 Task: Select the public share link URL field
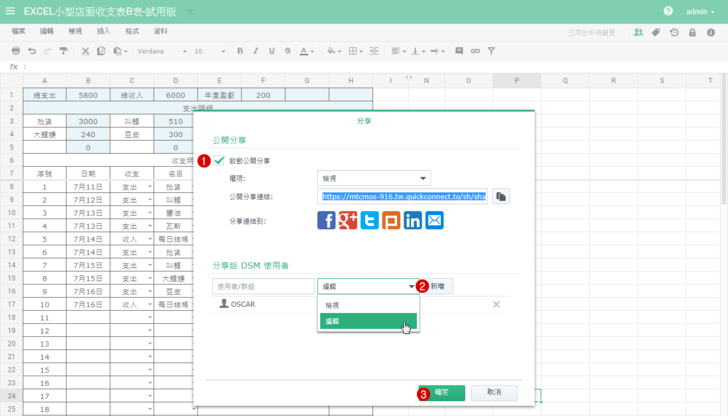tap(403, 197)
